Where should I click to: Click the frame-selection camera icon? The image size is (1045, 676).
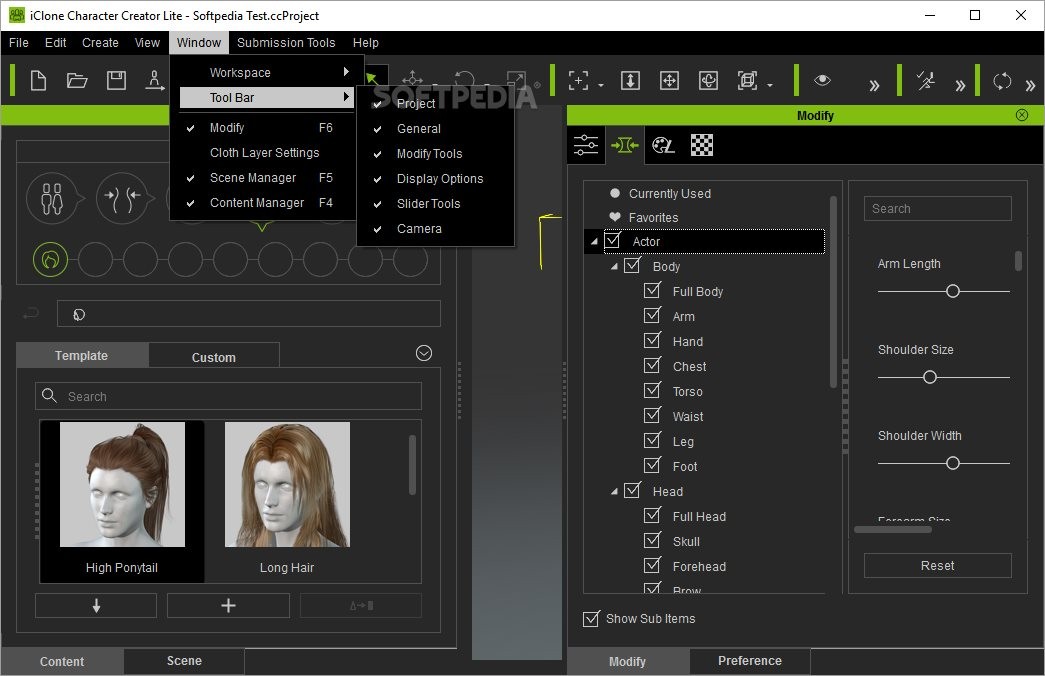747,81
